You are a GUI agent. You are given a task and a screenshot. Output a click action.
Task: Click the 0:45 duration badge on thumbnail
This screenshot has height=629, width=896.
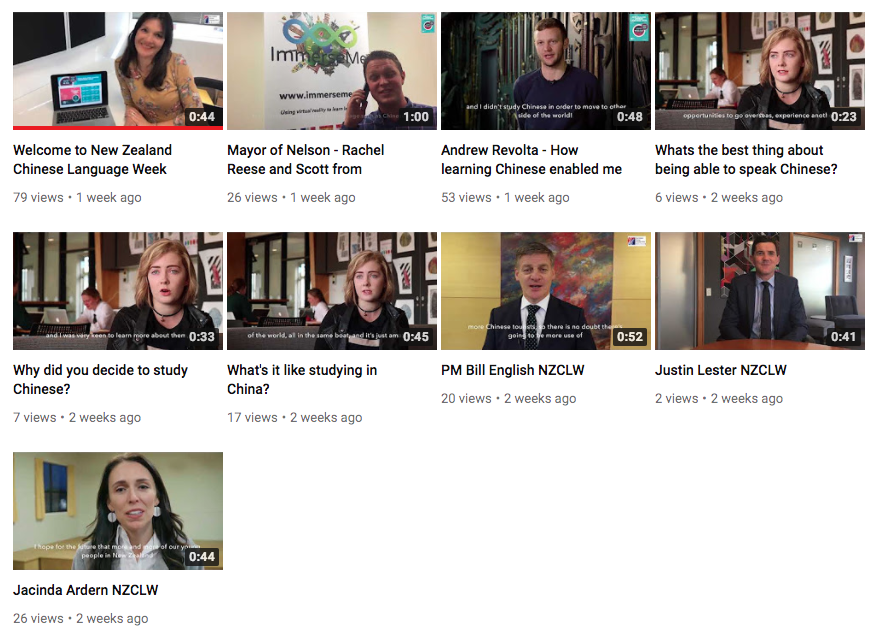[415, 336]
